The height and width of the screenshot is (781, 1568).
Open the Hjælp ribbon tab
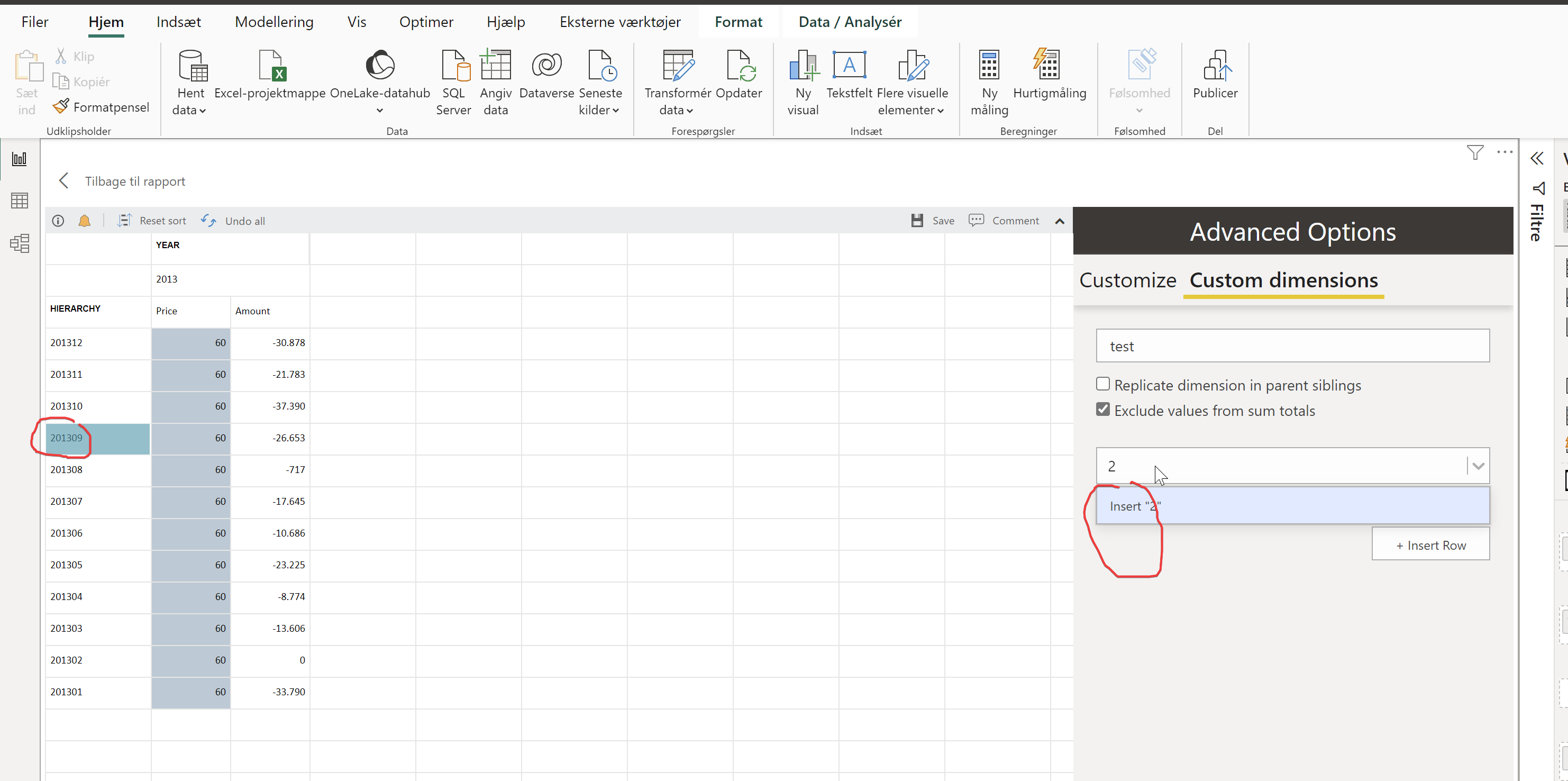[506, 22]
